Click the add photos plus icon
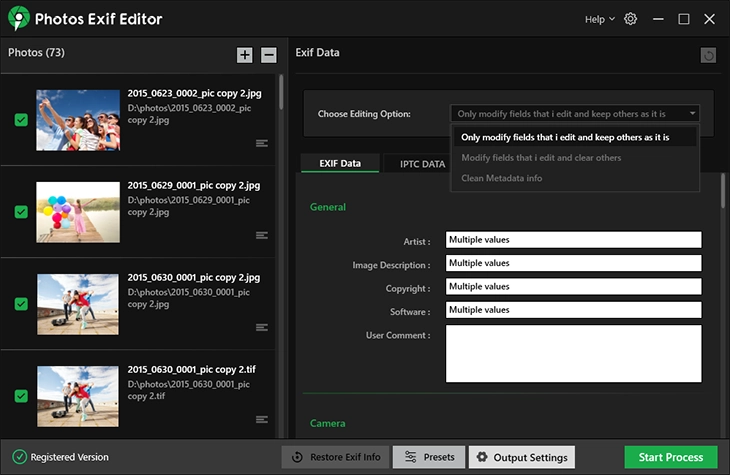 point(245,55)
